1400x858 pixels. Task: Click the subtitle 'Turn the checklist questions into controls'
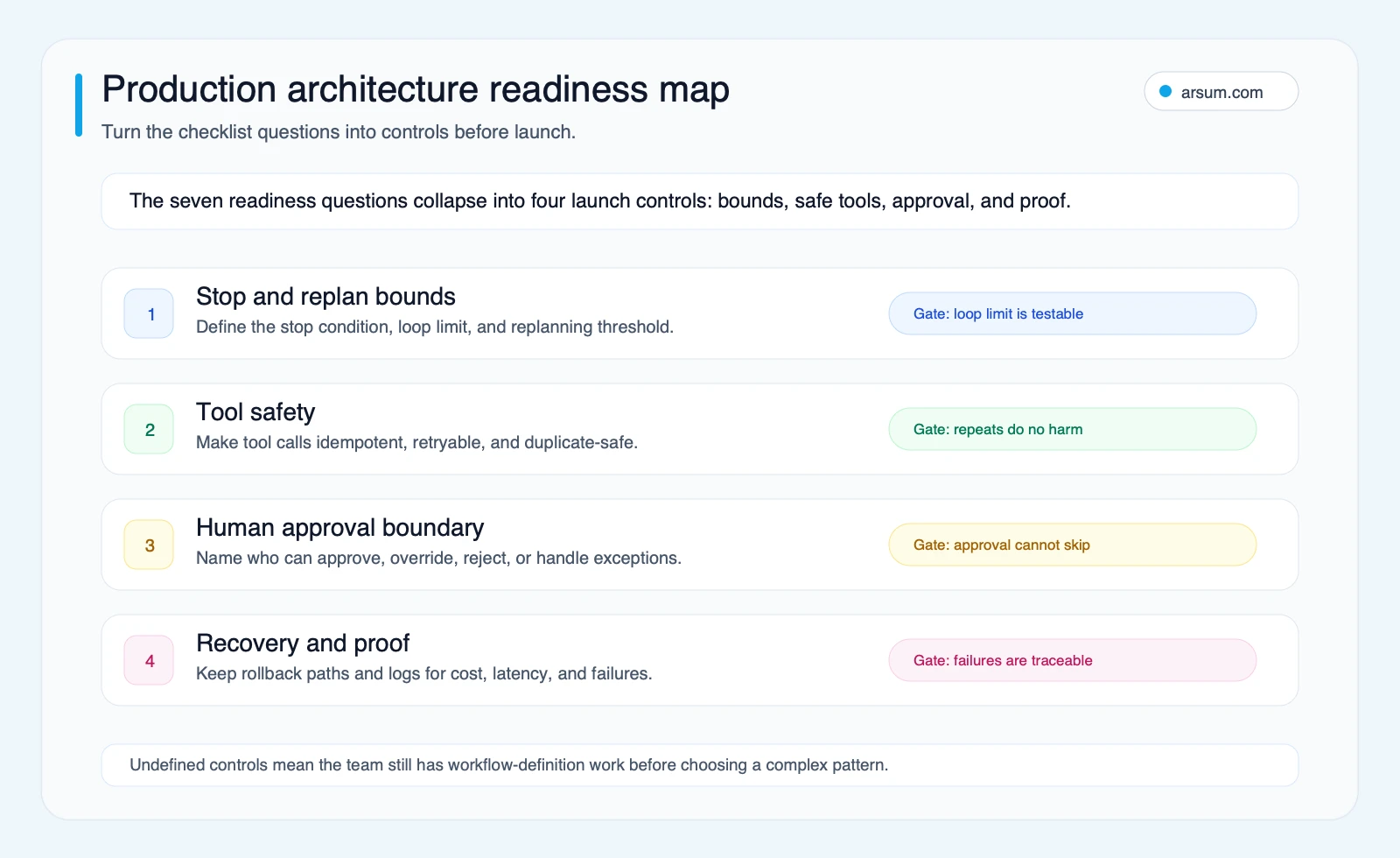(x=339, y=132)
